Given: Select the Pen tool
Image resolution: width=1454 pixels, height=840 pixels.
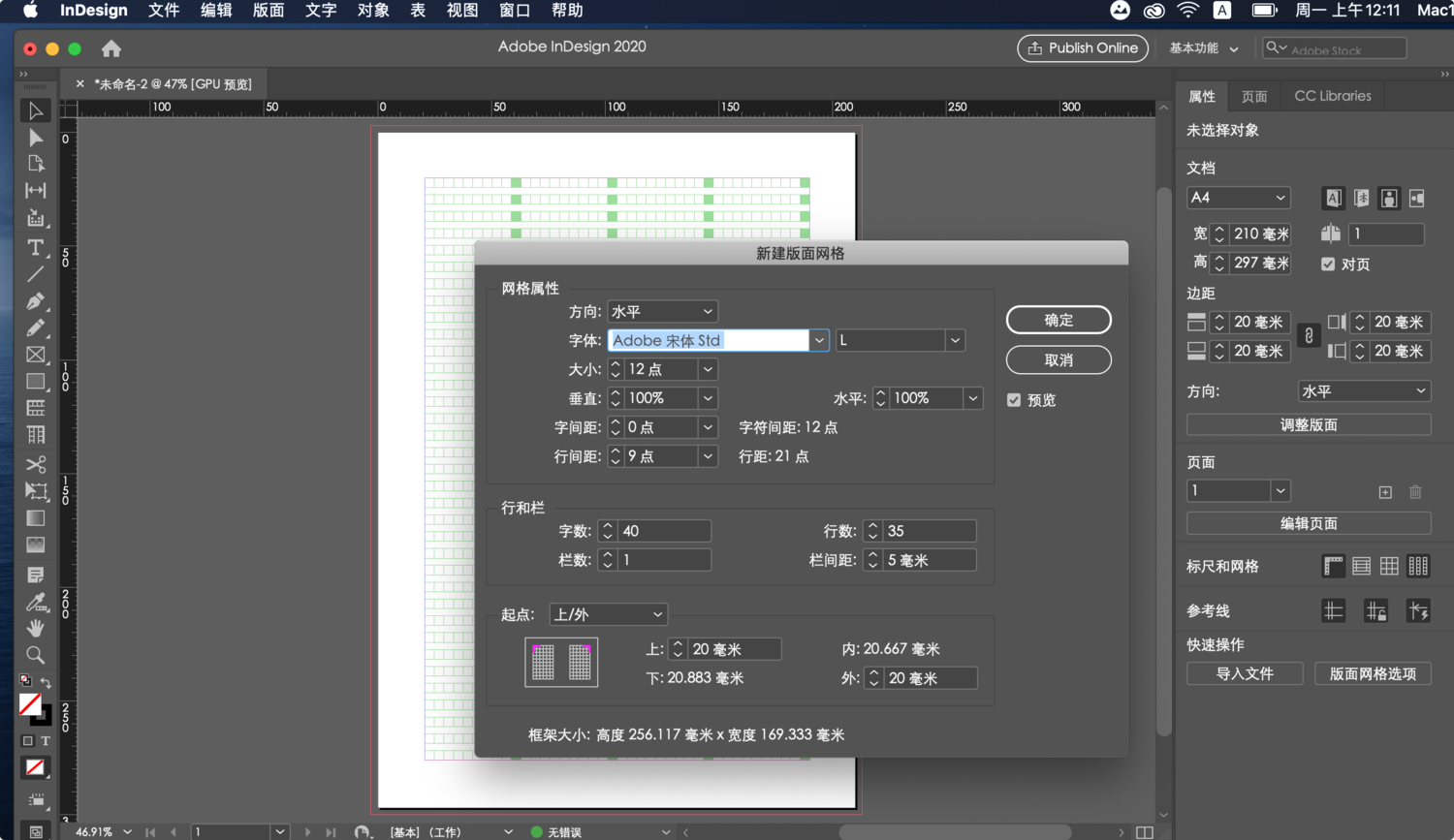Looking at the screenshot, I should pyautogui.click(x=36, y=300).
